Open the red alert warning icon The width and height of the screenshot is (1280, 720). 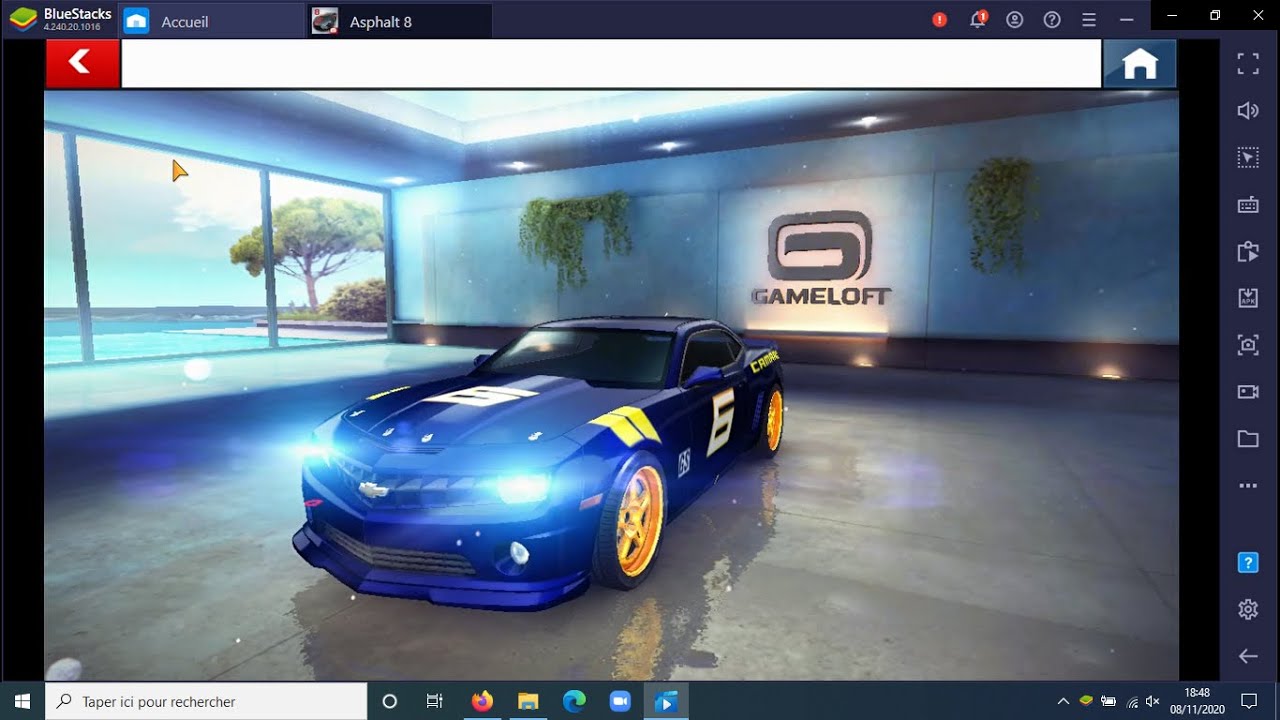pos(939,20)
